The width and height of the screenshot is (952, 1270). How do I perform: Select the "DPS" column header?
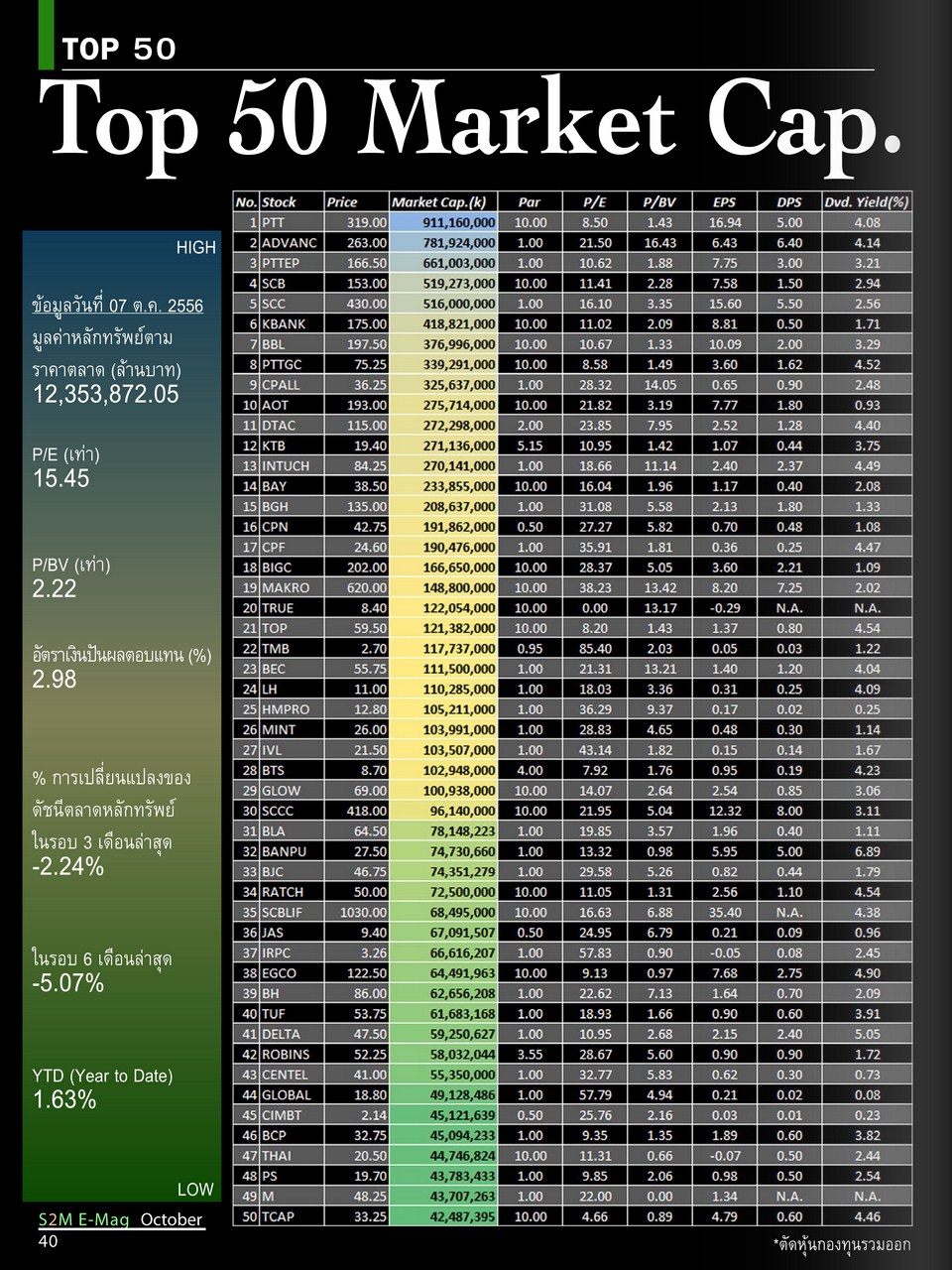click(x=789, y=201)
